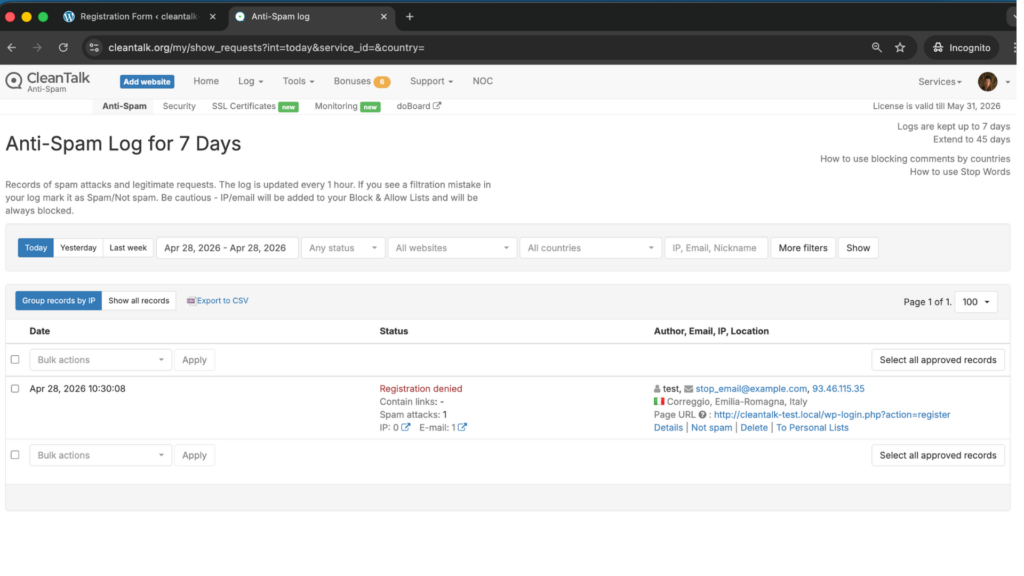Check the bottom bulk-selection checkbox
Viewport: 1024px width, 576px height.
click(x=14, y=455)
